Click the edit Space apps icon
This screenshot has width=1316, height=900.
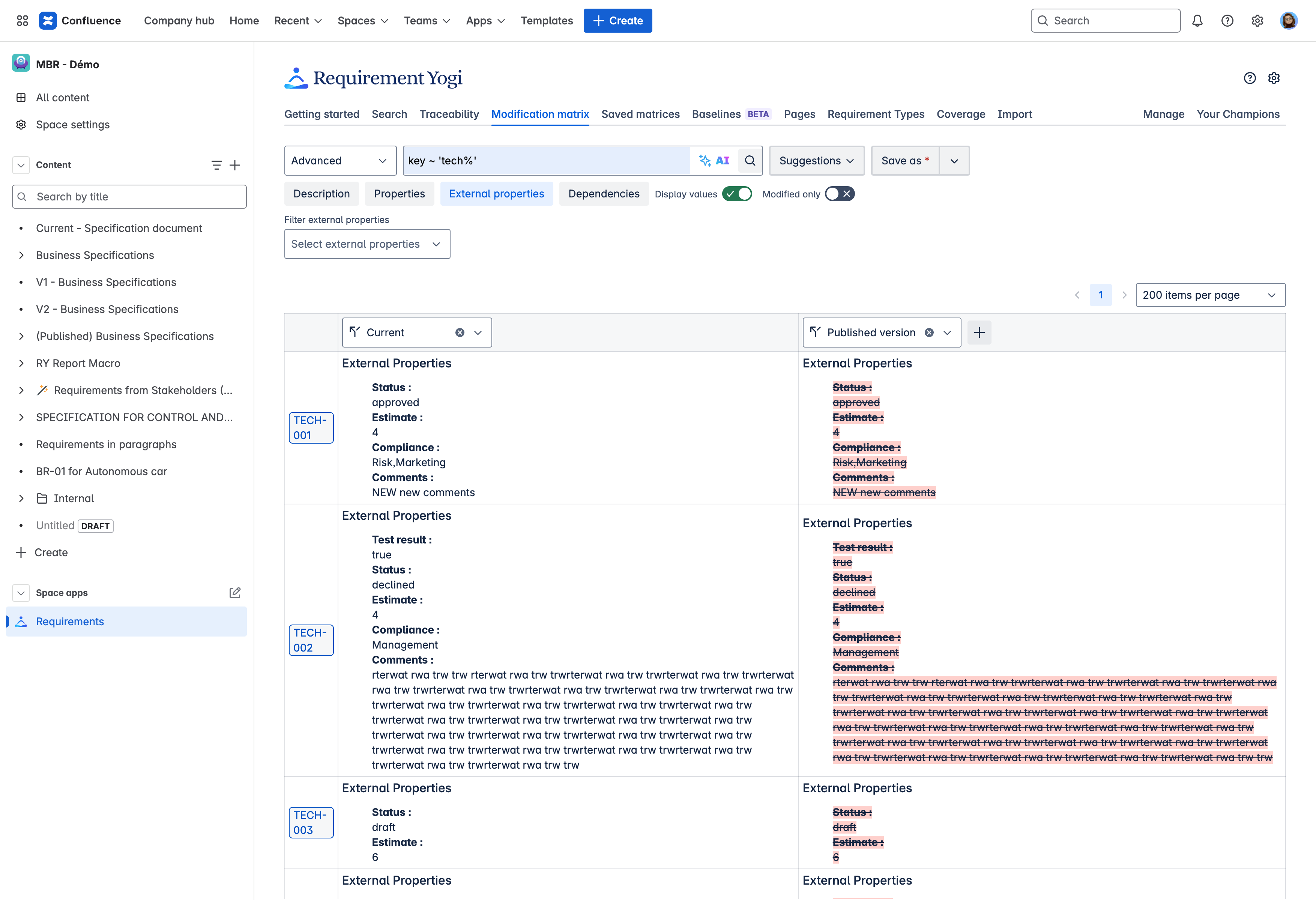(x=235, y=593)
